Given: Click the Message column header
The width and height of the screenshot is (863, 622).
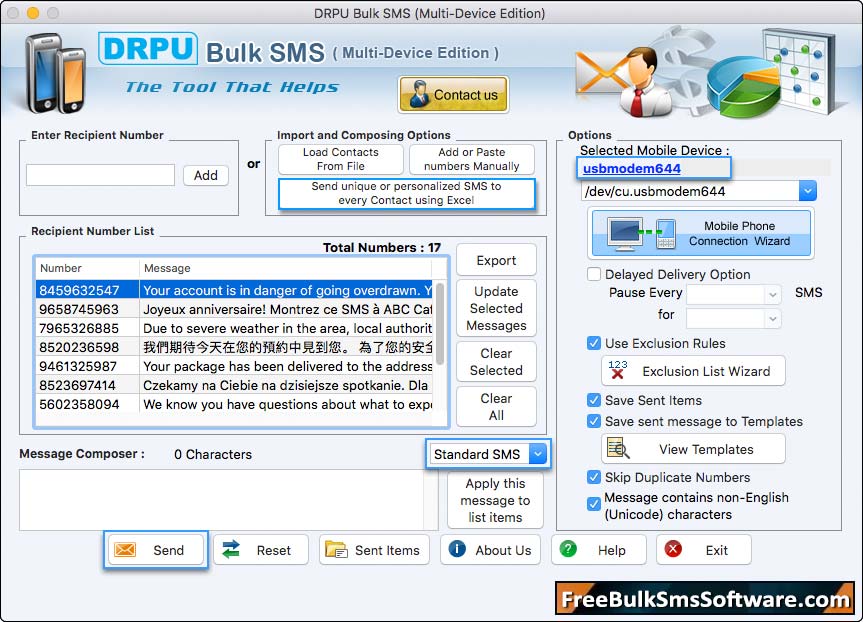Looking at the screenshot, I should (x=285, y=268).
